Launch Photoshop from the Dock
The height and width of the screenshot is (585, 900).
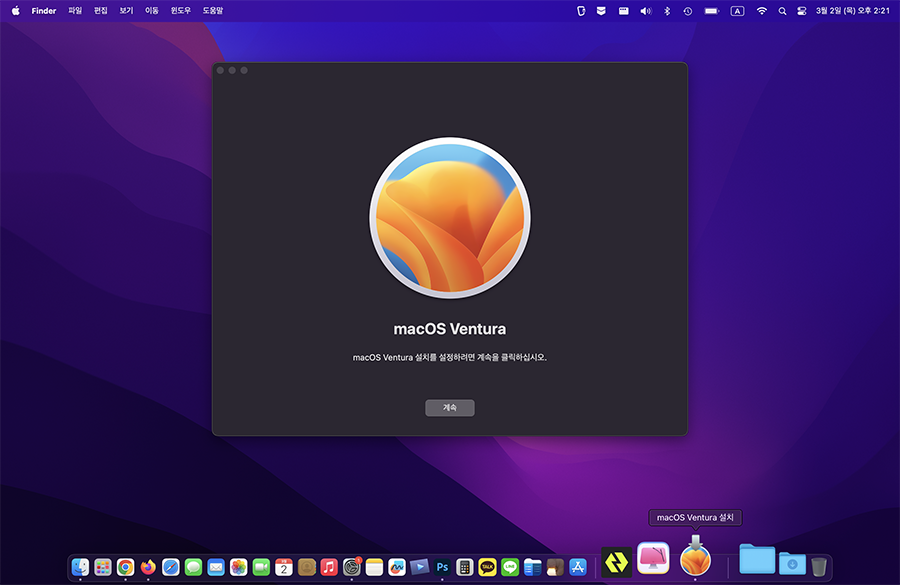coord(442,567)
